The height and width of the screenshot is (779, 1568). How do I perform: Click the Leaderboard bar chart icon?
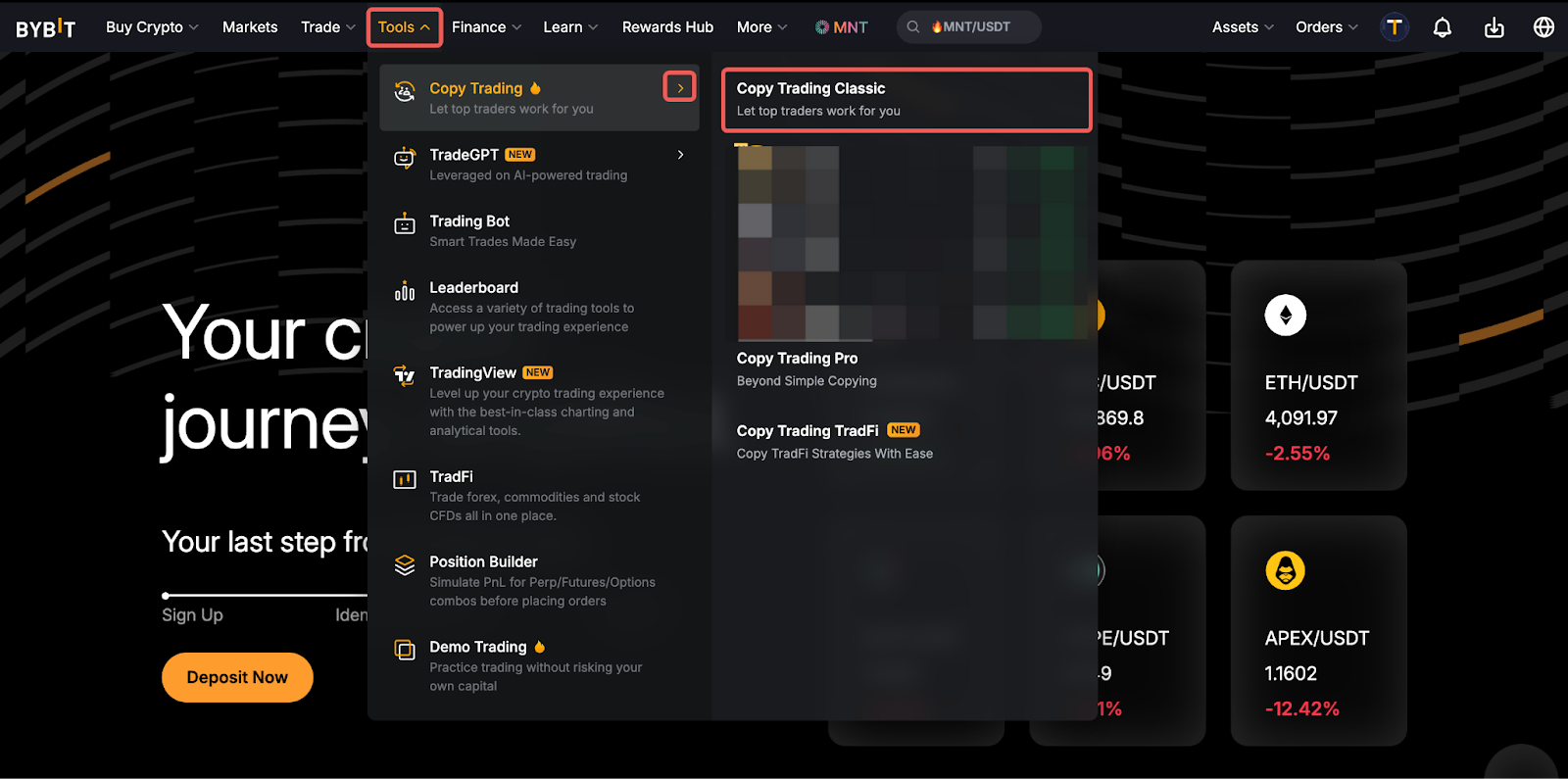pyautogui.click(x=405, y=291)
